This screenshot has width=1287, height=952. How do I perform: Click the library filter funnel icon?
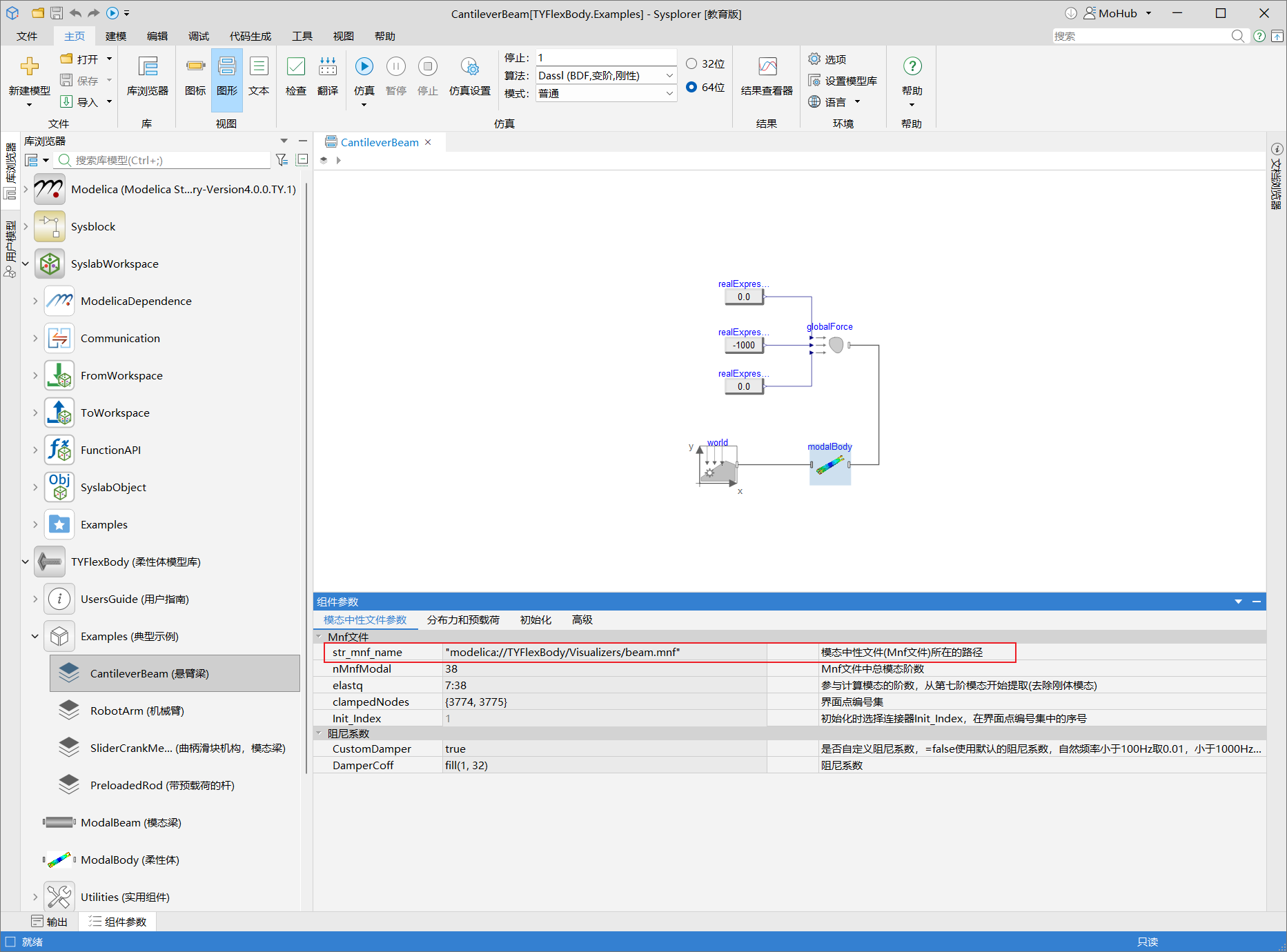tap(282, 160)
